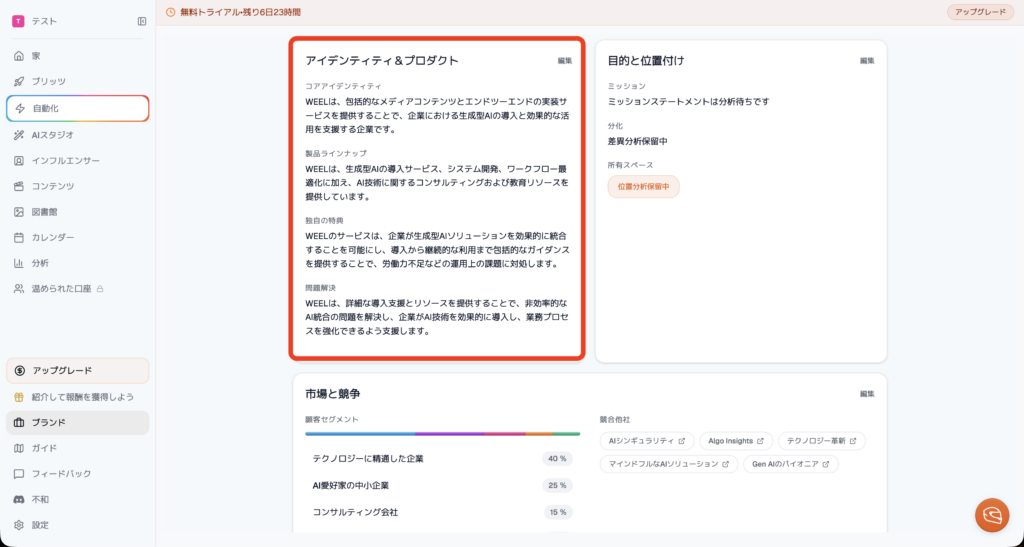Click the lock icon next to 温められた口座
The height and width of the screenshot is (547, 1024).
(100, 289)
